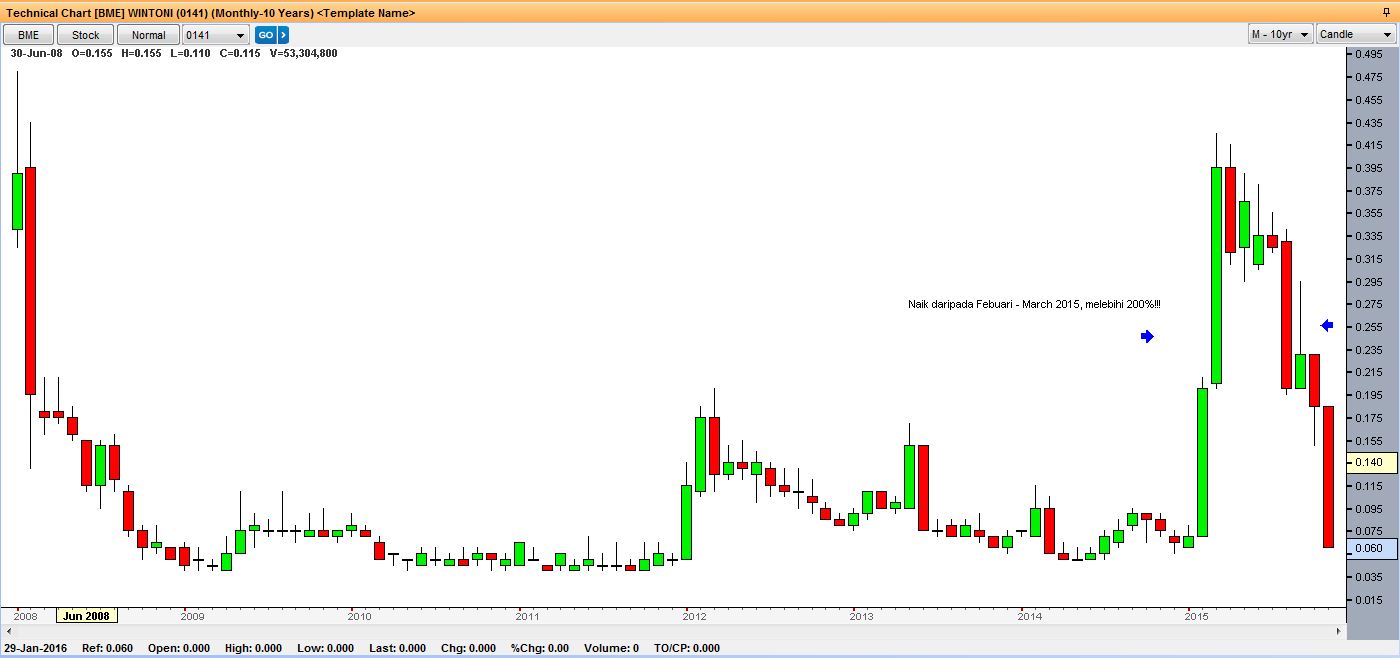Click the %Chg: 0.00 status entry
1400x658 pixels.
coord(540,648)
